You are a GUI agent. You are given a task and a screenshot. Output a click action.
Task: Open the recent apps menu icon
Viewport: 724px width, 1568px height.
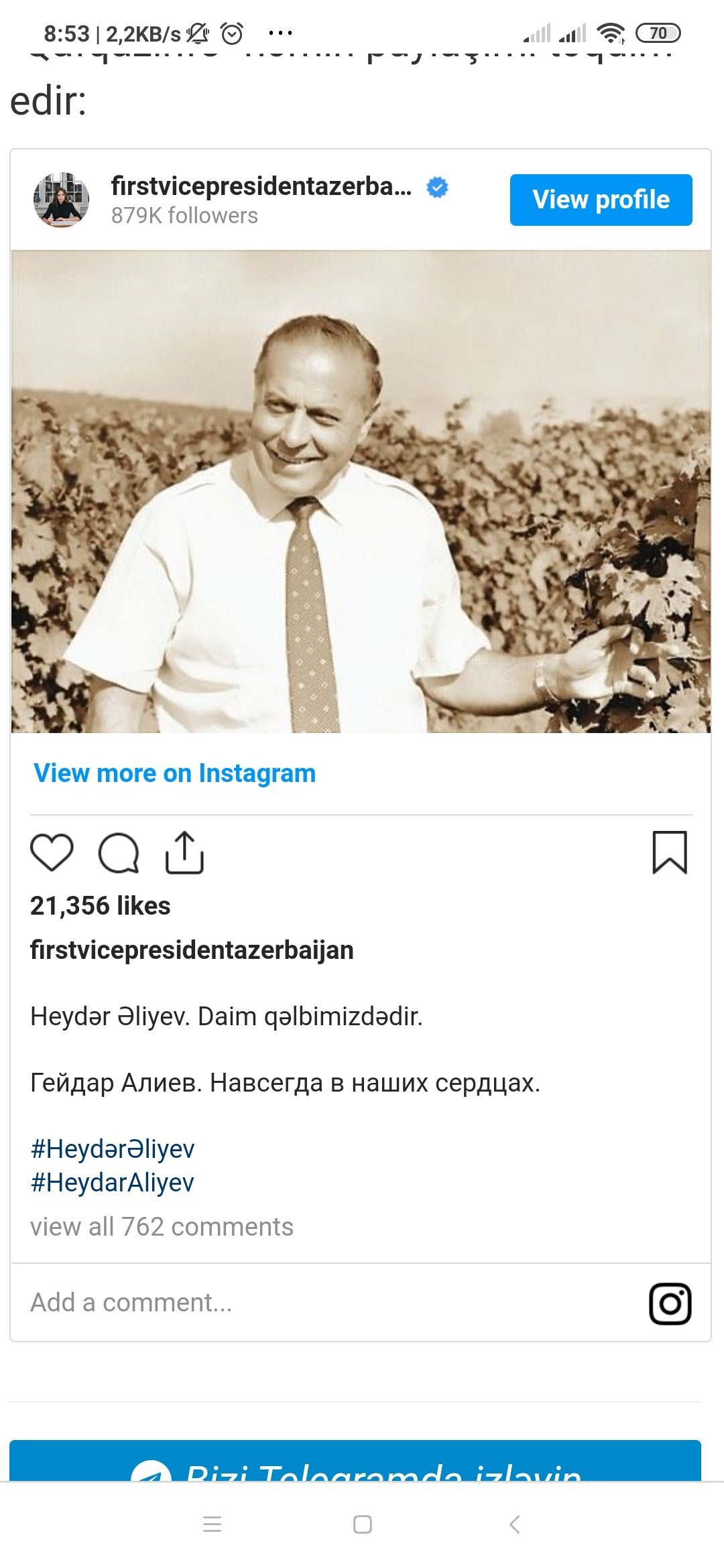(212, 1524)
